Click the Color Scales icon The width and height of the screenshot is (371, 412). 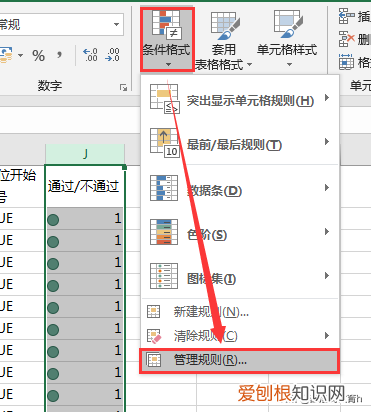(x=164, y=232)
